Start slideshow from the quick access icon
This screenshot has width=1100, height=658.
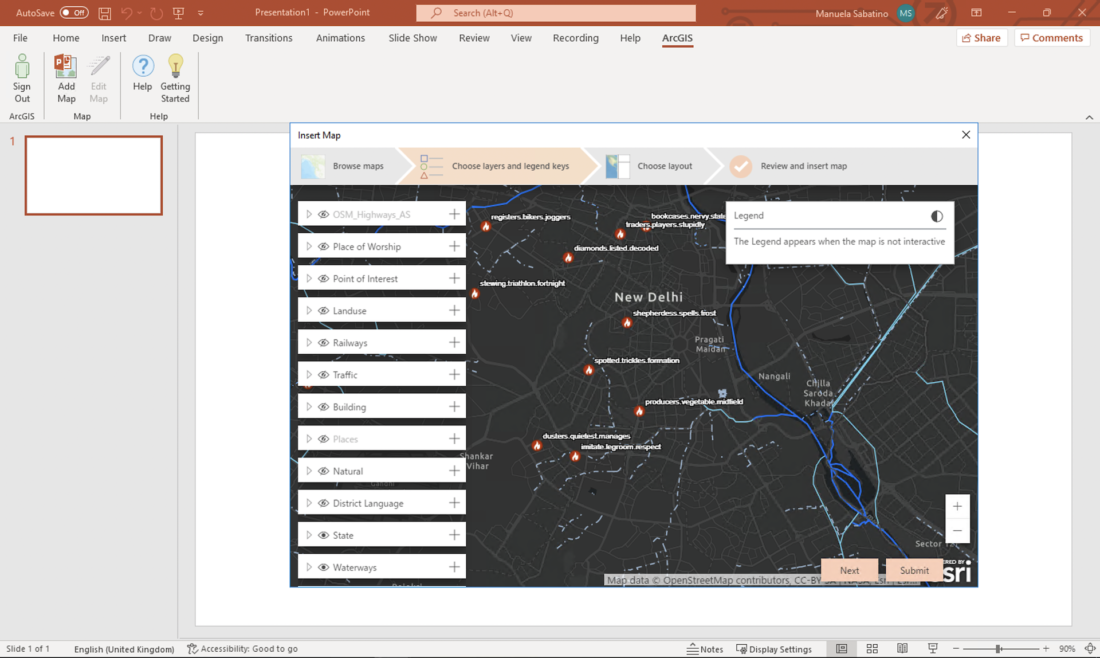(178, 13)
